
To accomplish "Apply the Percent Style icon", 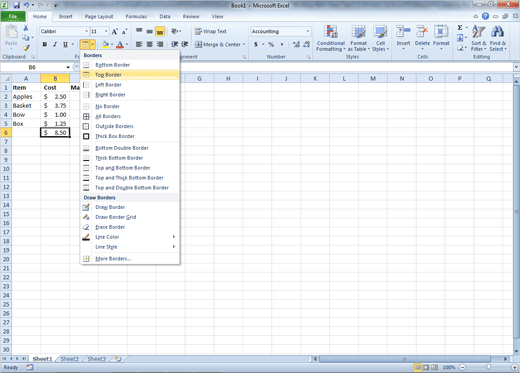I will click(271, 44).
